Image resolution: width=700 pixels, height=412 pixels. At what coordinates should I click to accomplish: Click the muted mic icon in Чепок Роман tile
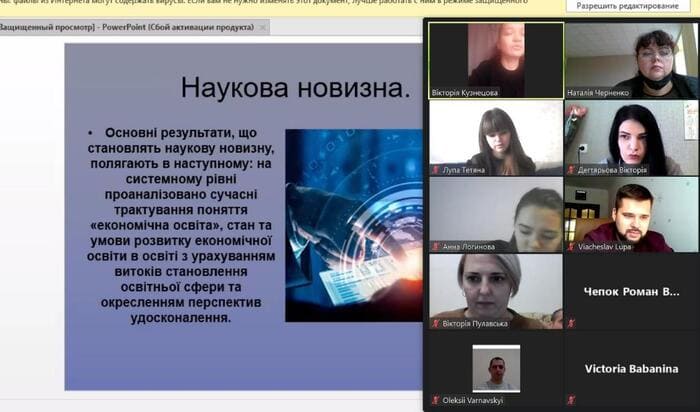pyautogui.click(x=571, y=324)
